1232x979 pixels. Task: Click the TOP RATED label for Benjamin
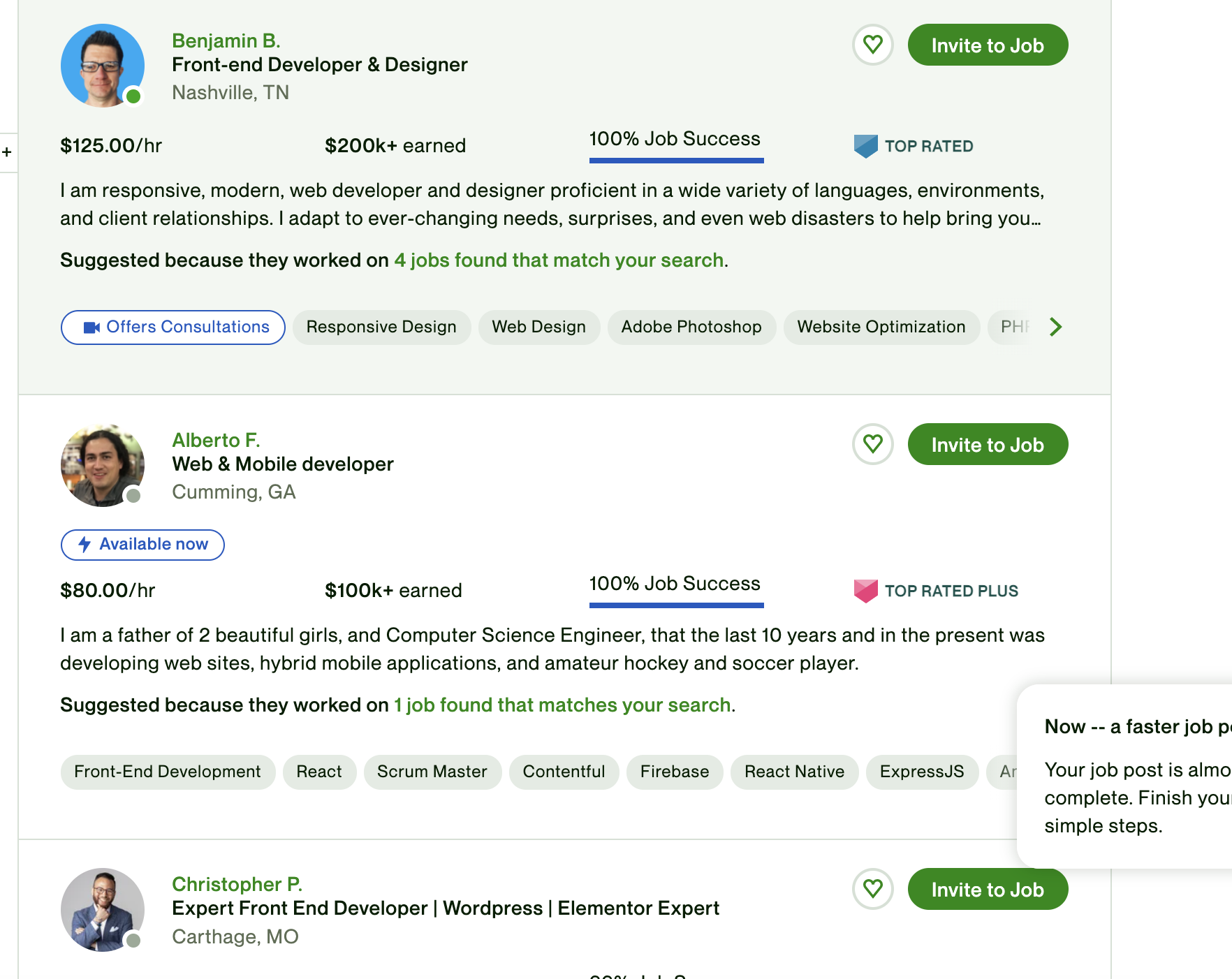click(929, 146)
